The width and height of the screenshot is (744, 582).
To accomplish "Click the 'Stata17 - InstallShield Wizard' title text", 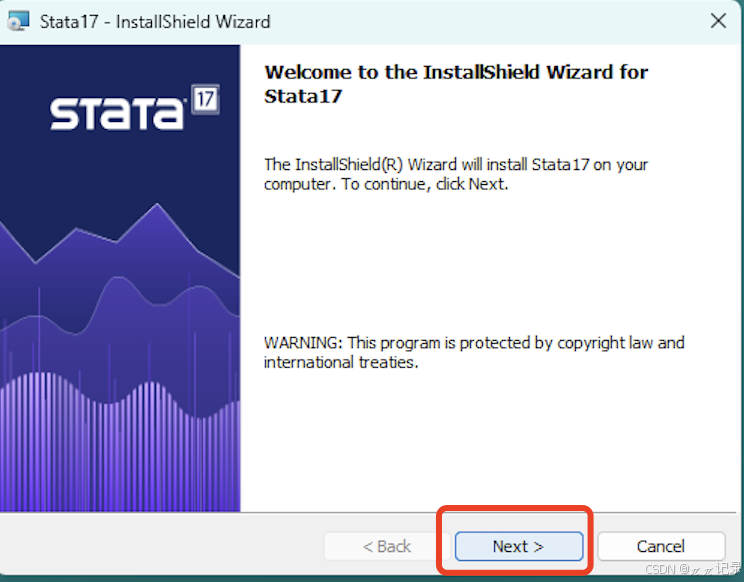I will [x=155, y=22].
